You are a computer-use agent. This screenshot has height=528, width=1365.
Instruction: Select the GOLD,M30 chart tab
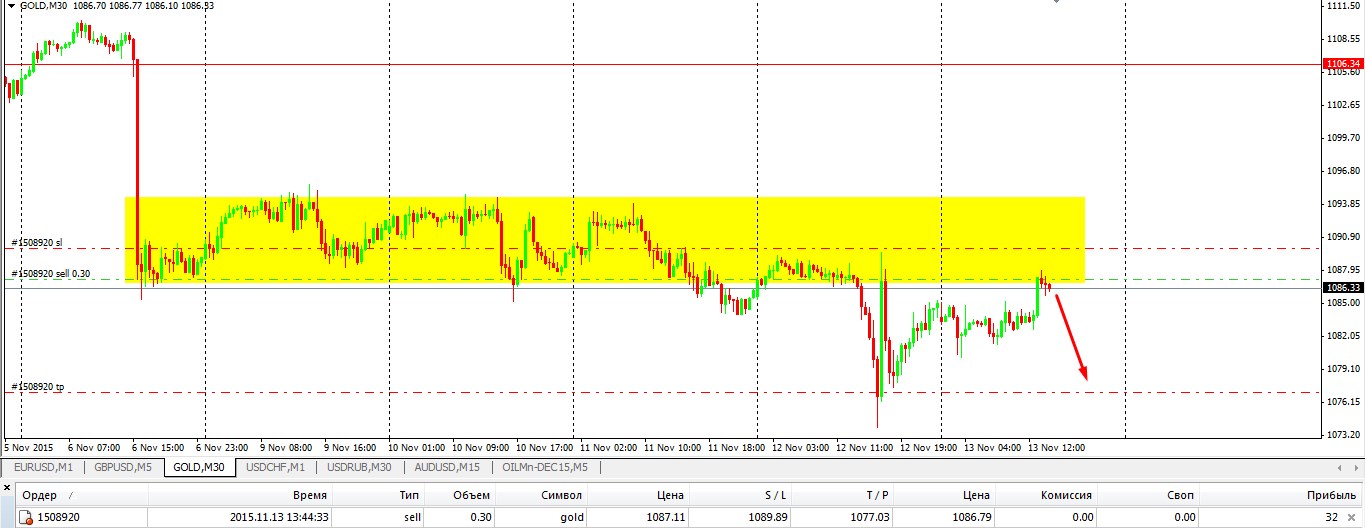pos(200,467)
